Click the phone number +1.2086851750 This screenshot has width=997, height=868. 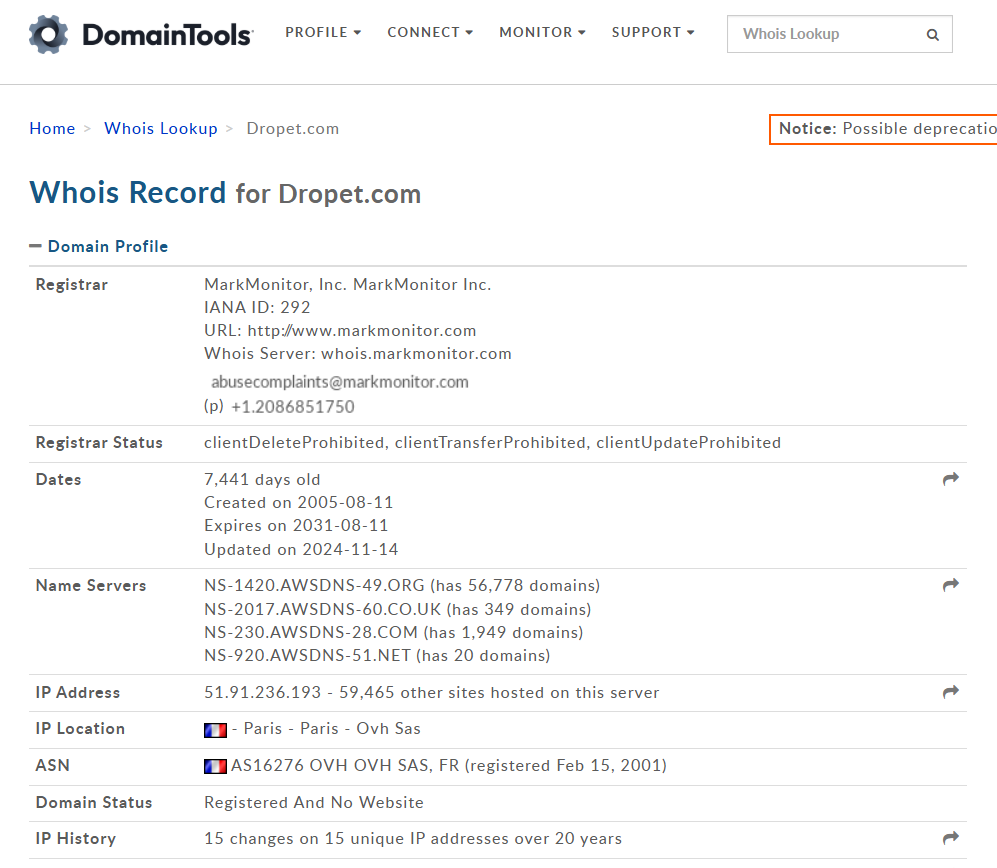click(292, 406)
